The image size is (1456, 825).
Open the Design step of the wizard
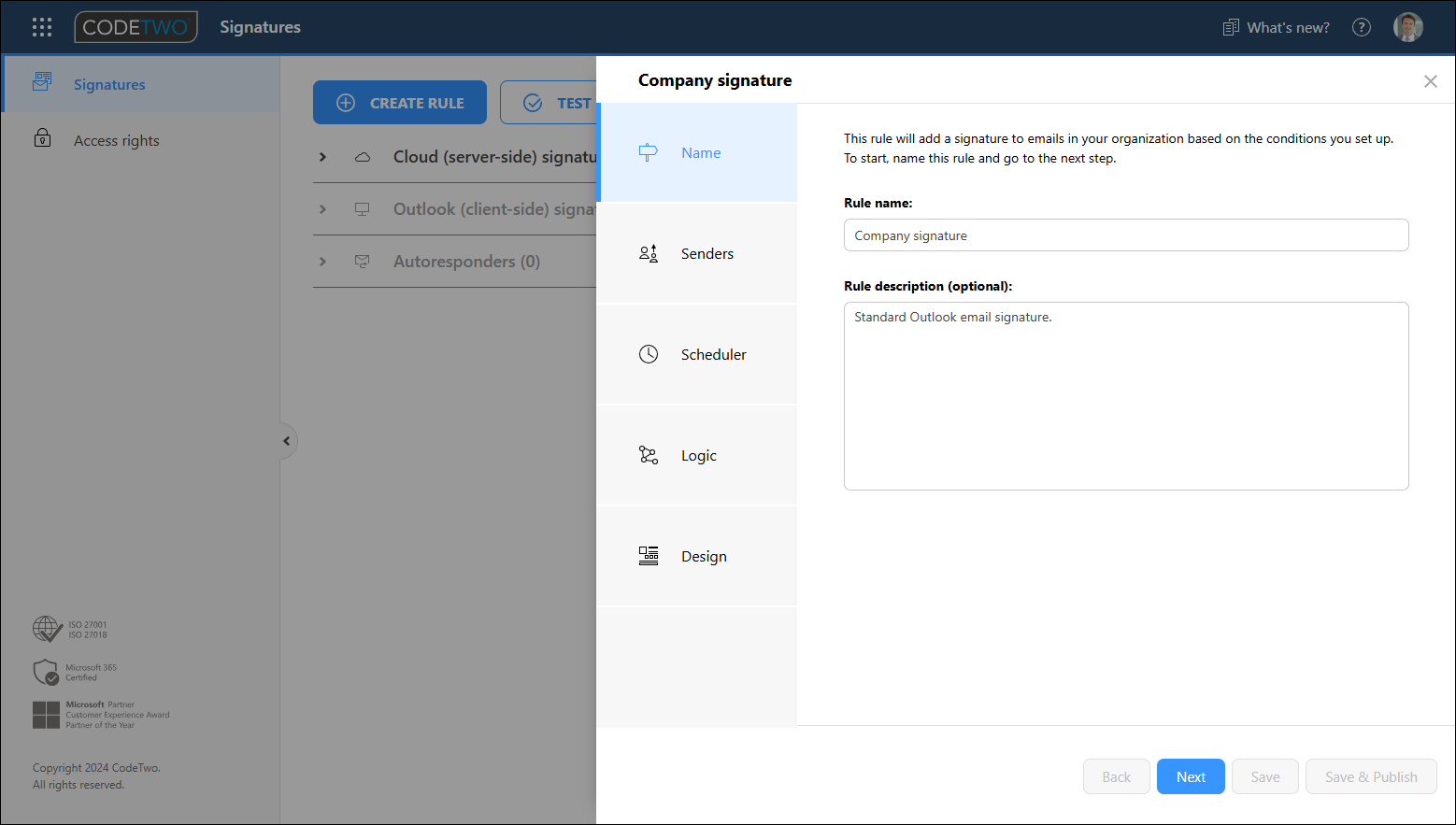704,555
